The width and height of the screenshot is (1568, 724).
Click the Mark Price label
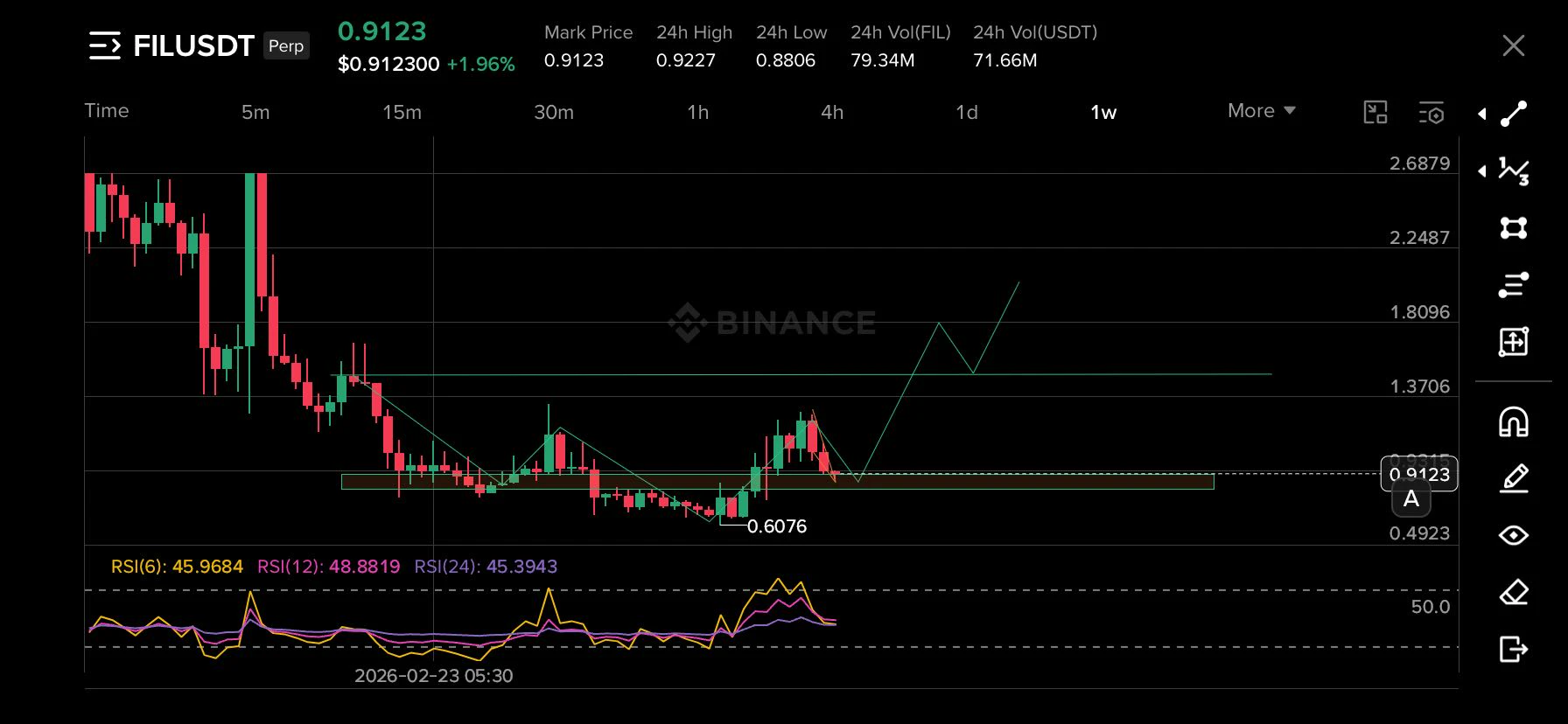tap(588, 32)
